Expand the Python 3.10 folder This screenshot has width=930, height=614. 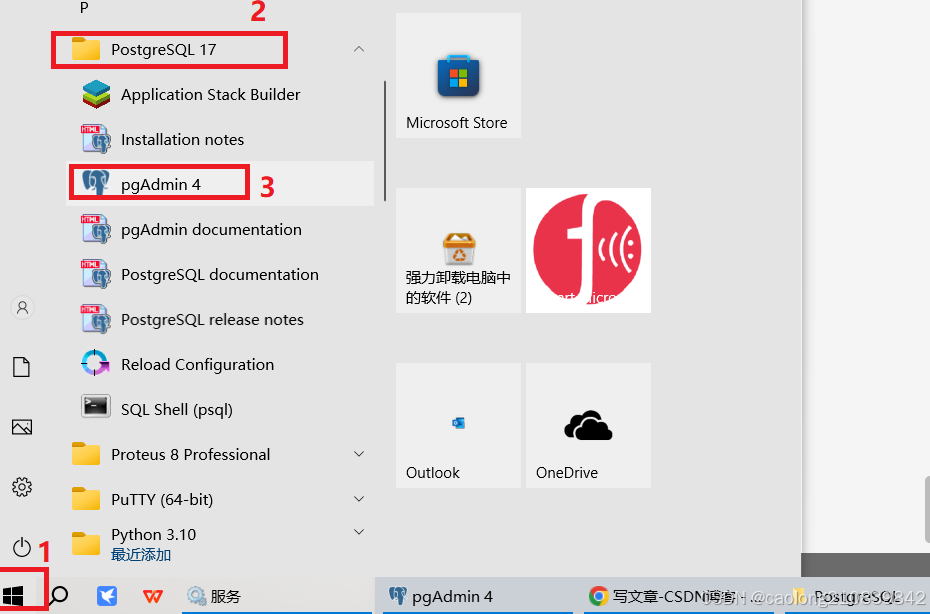tap(359, 532)
